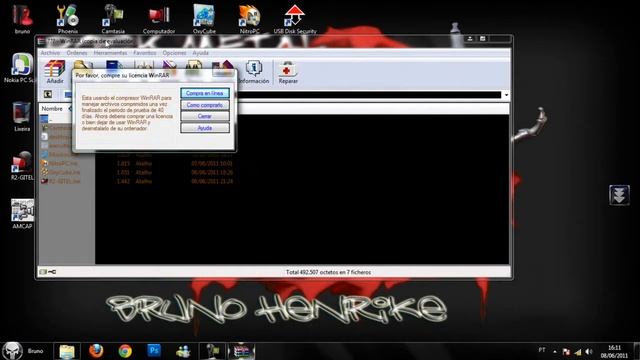
Task: Click the Nombre column header
Action: tap(52, 109)
